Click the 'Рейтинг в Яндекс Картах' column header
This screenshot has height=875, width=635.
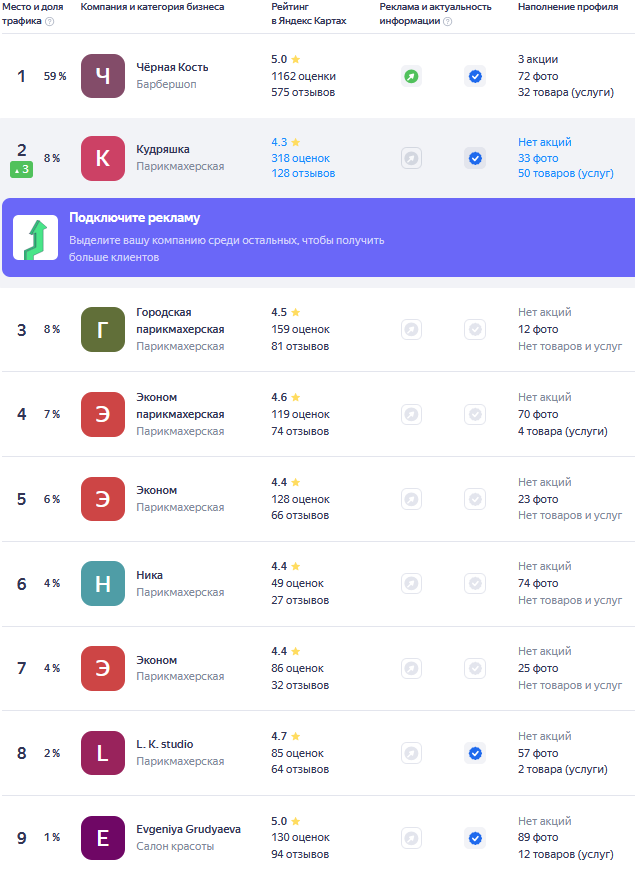(309, 14)
